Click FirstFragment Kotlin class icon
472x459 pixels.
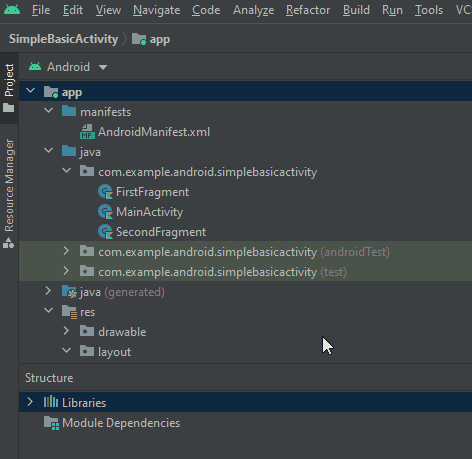coord(106,192)
